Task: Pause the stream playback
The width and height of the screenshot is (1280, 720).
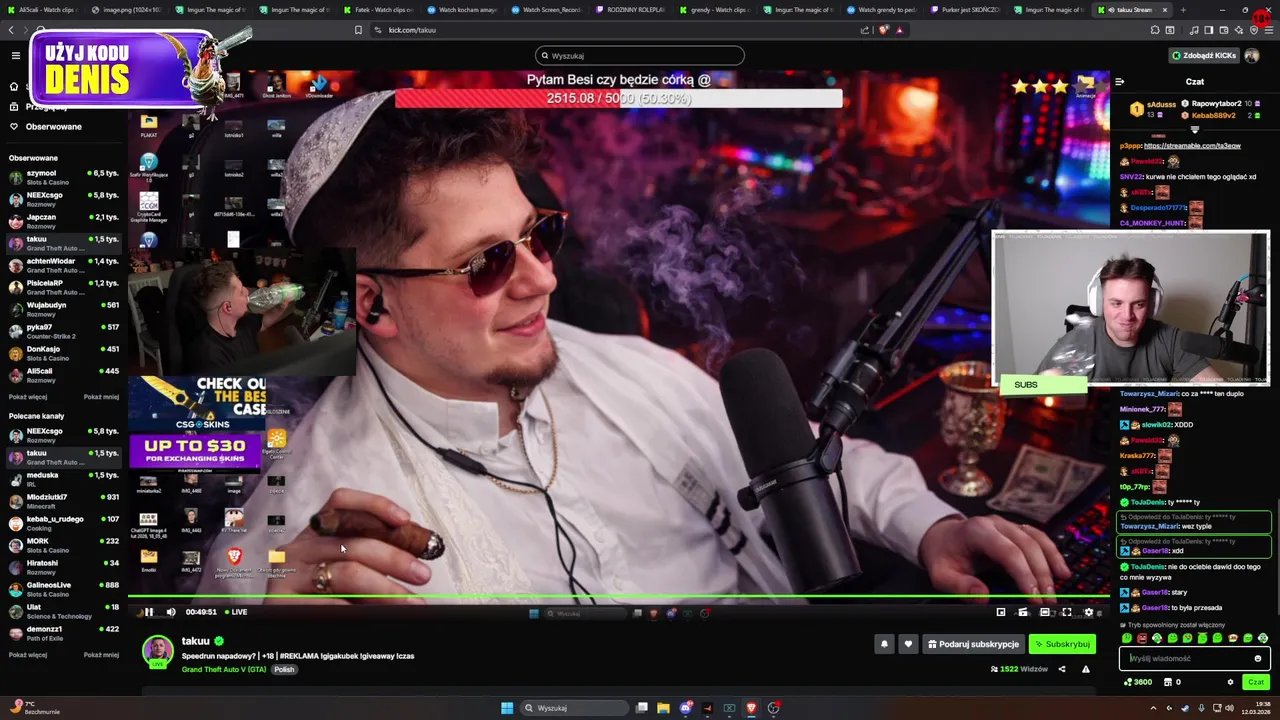Action: point(148,612)
